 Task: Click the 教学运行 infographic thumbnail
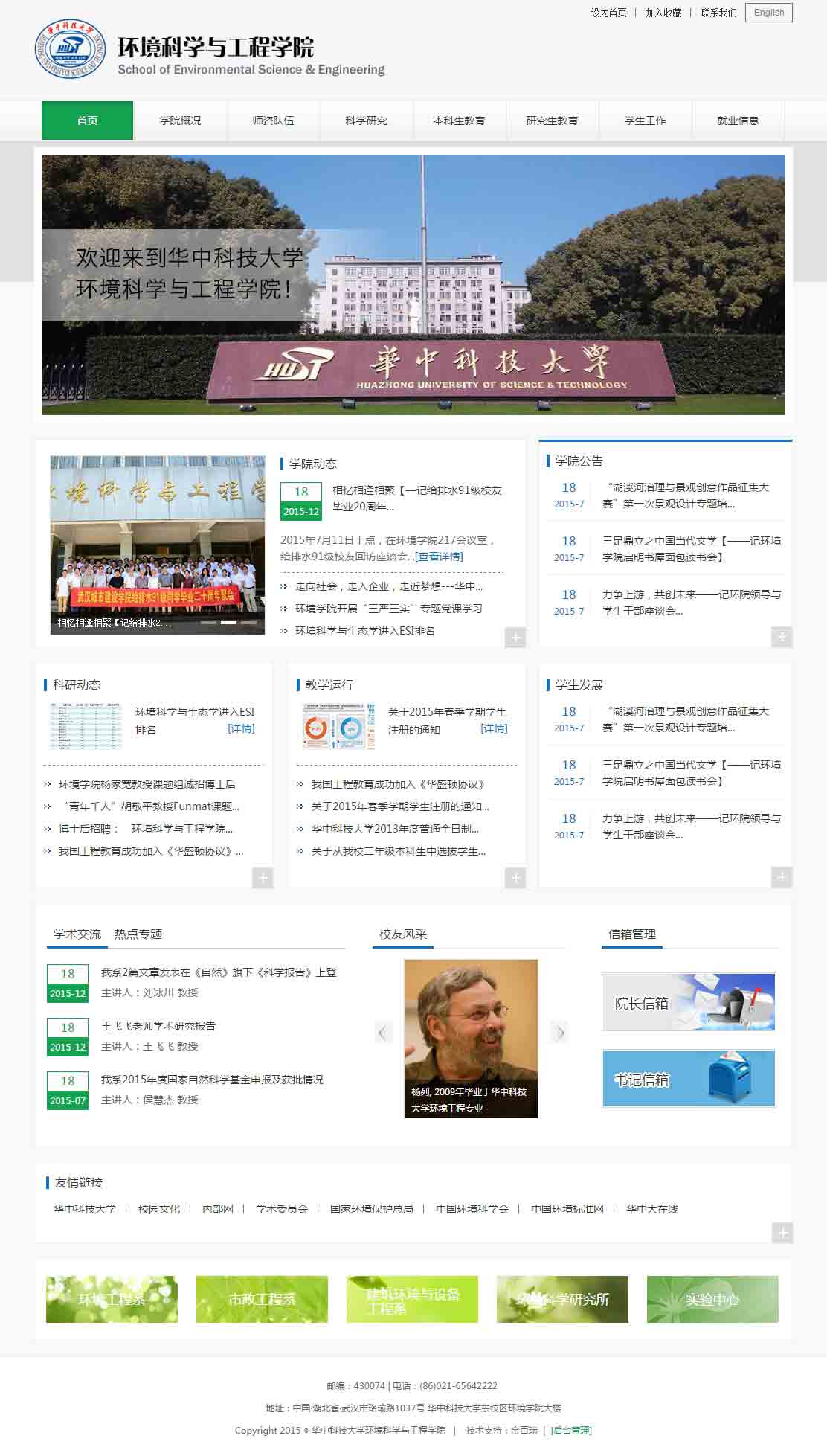[x=338, y=725]
